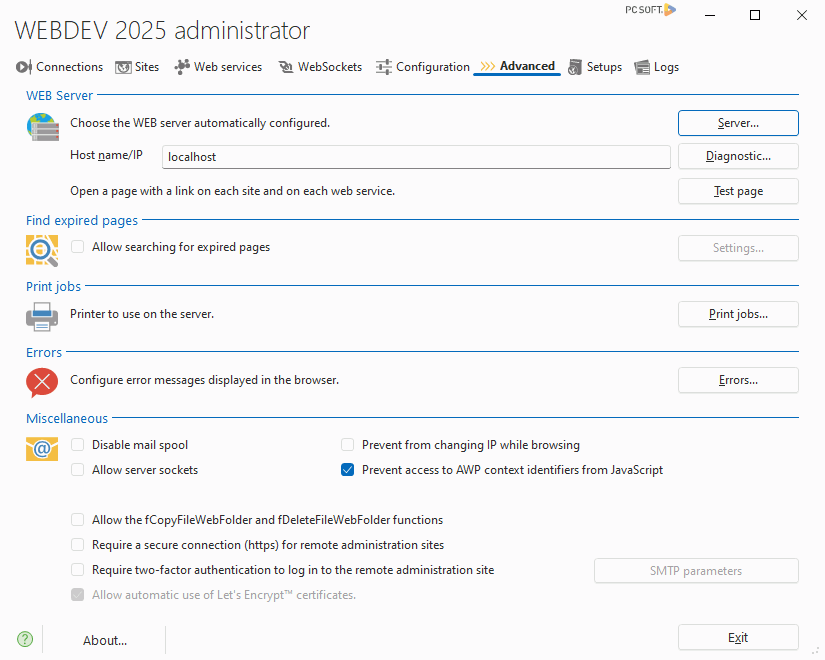Viewport: 825px width, 660px height.
Task: Click the 'Choose the WEB server automatically configured.' text
Action: [200, 123]
